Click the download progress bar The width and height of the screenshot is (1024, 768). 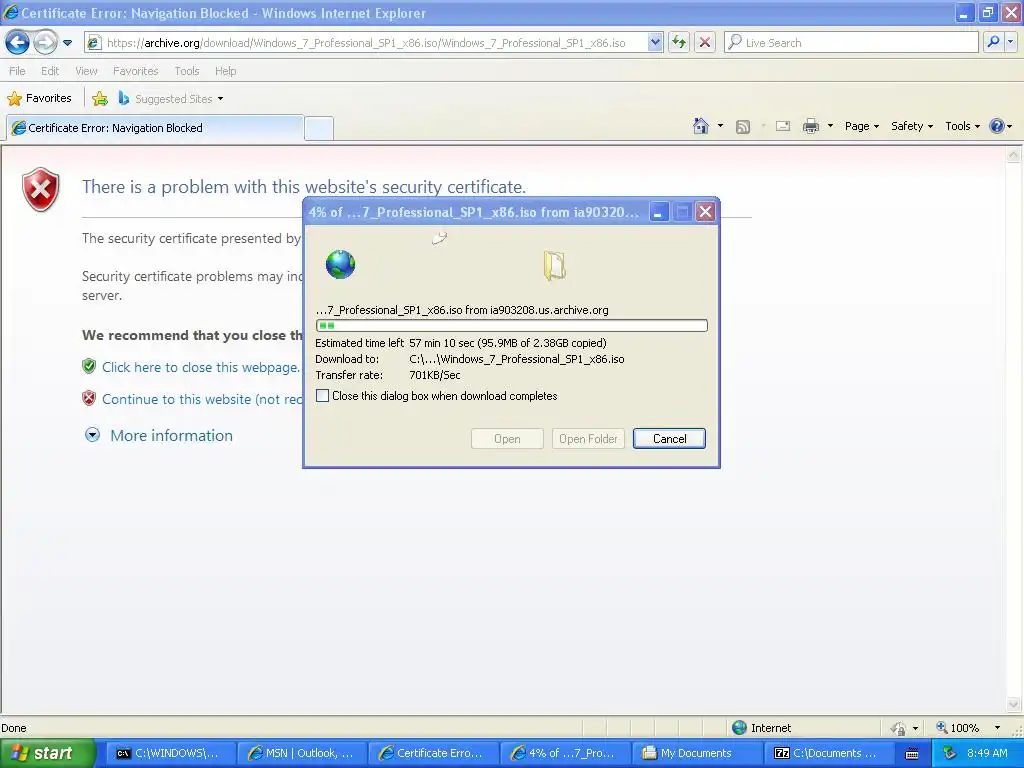[x=511, y=325]
